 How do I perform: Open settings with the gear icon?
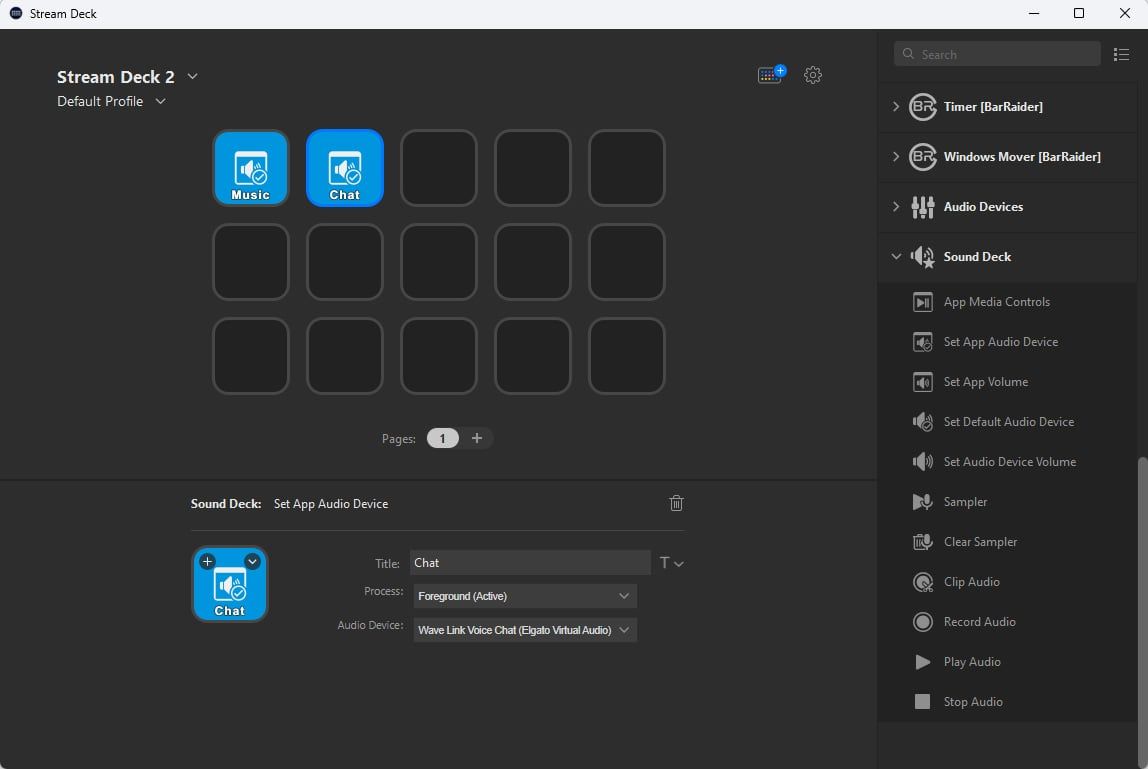click(813, 75)
